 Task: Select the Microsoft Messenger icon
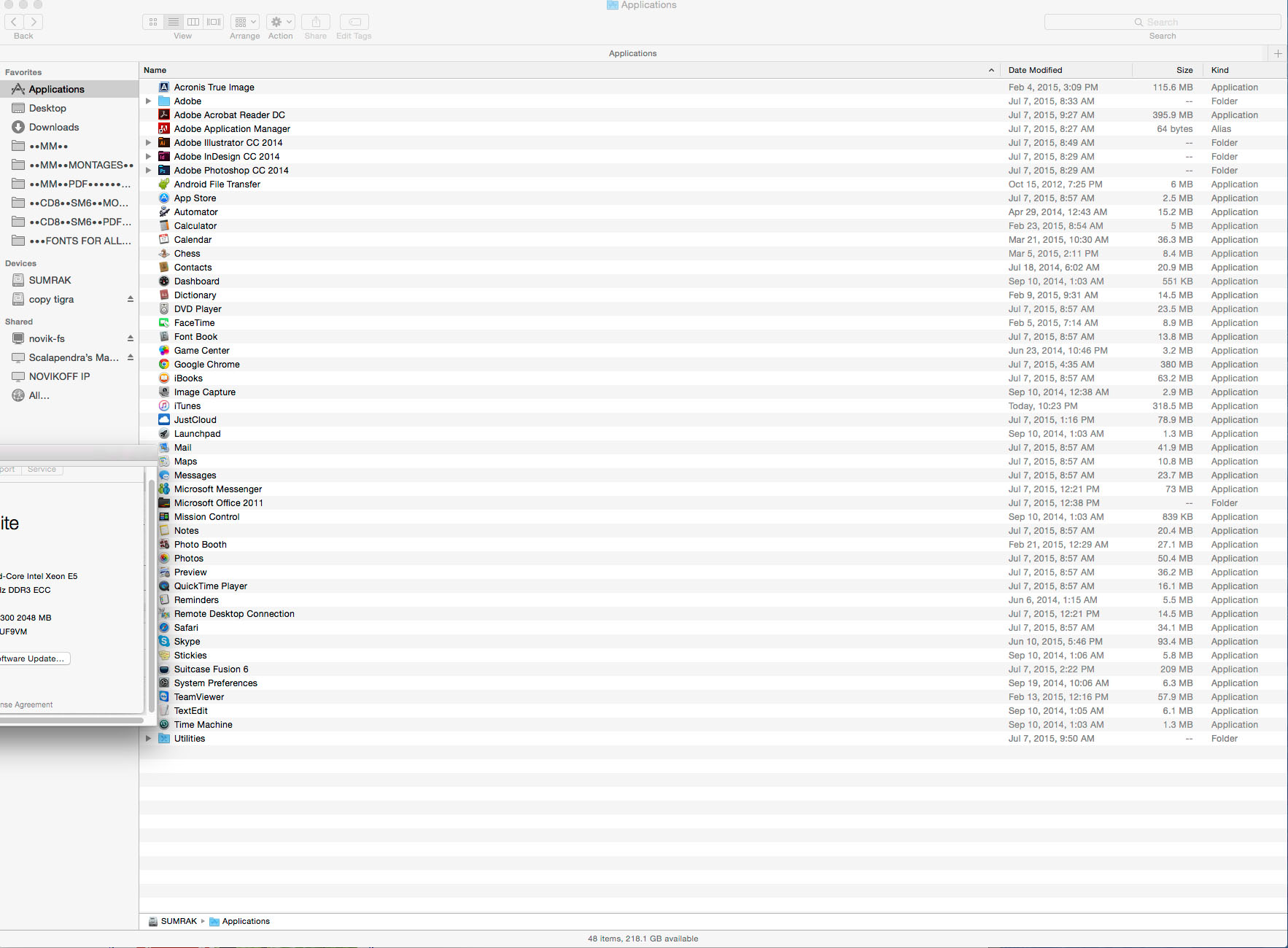(x=164, y=489)
